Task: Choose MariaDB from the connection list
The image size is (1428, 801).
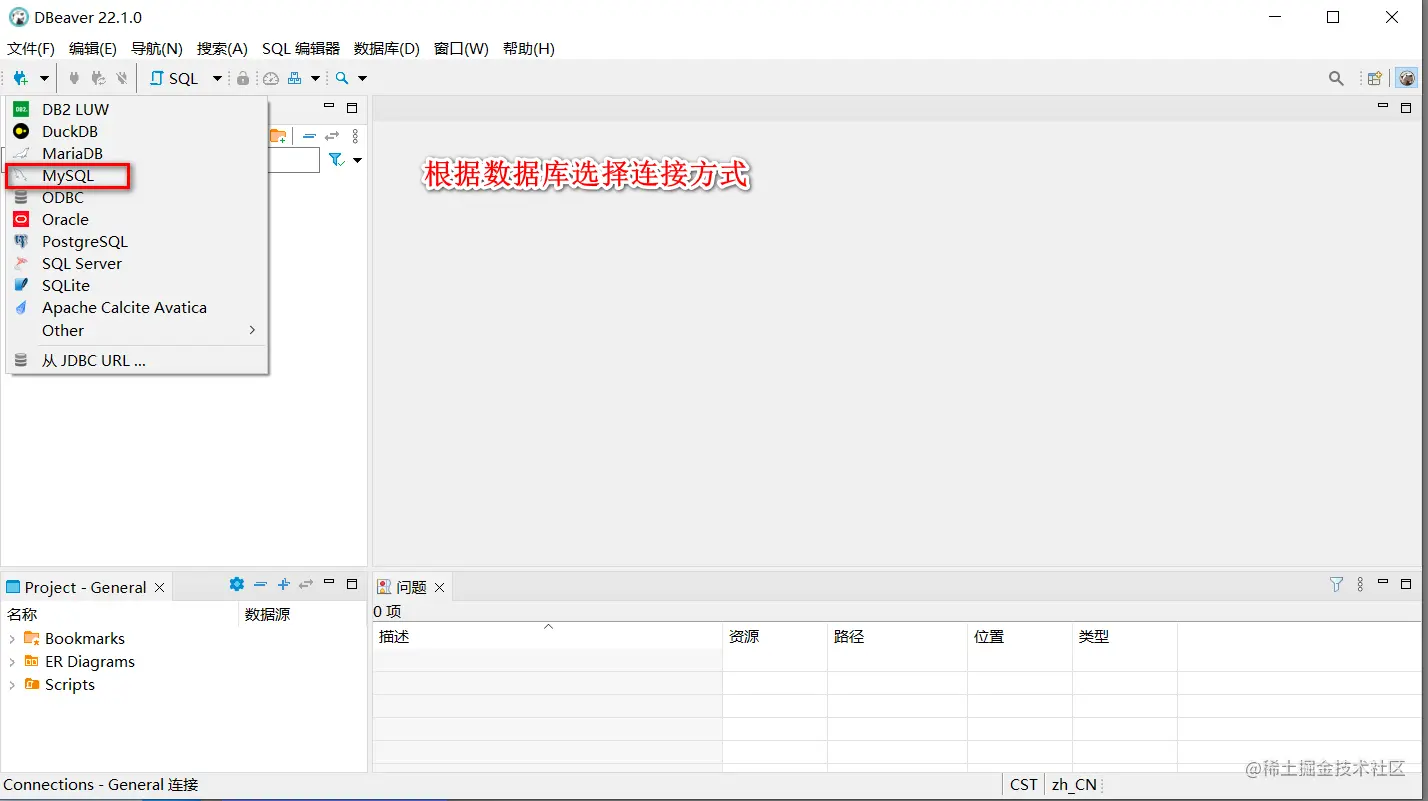Action: tap(137, 153)
